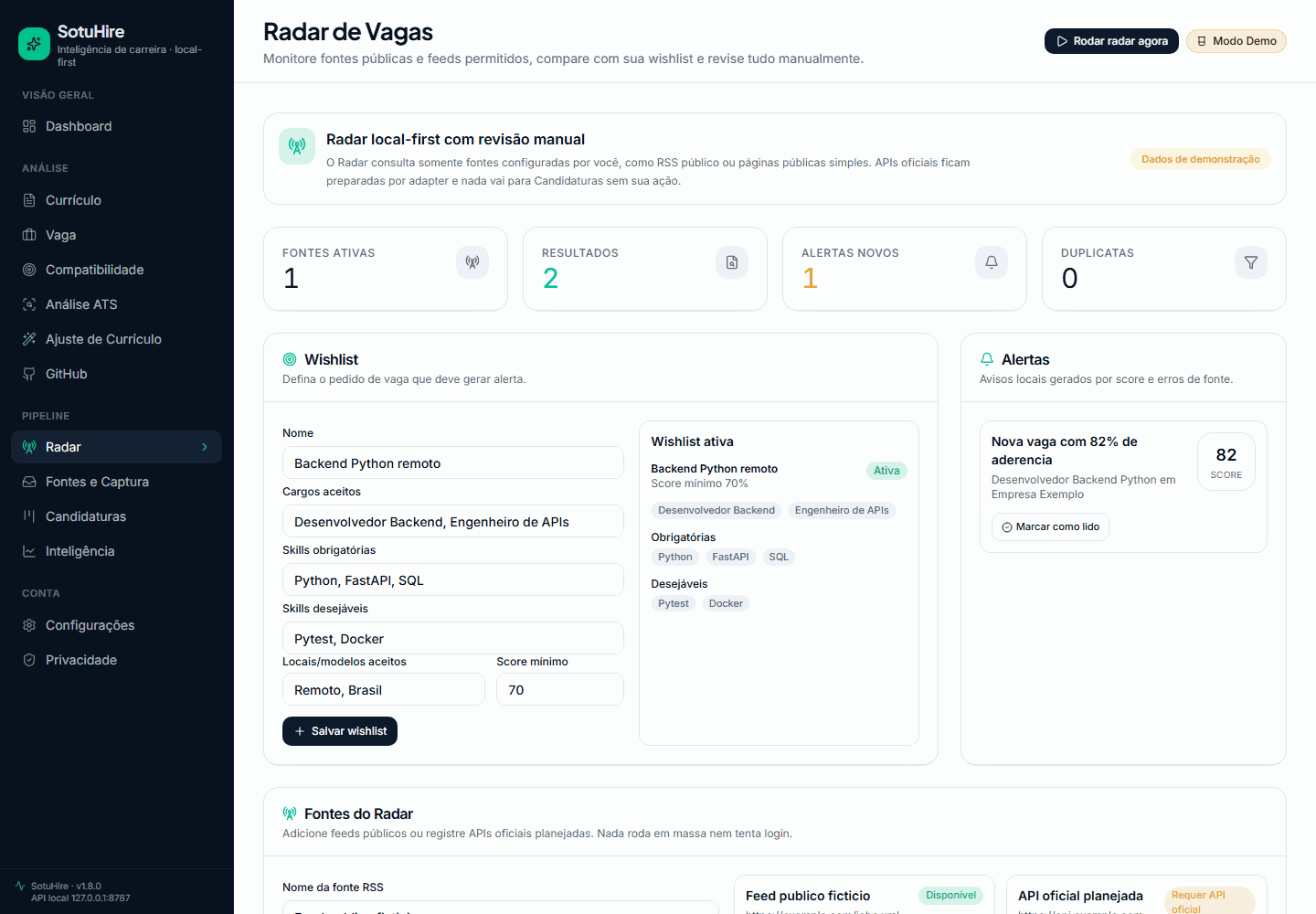This screenshot has width=1316, height=914.
Task: Click Rodar radar agora button
Action: pyautogui.click(x=1111, y=41)
